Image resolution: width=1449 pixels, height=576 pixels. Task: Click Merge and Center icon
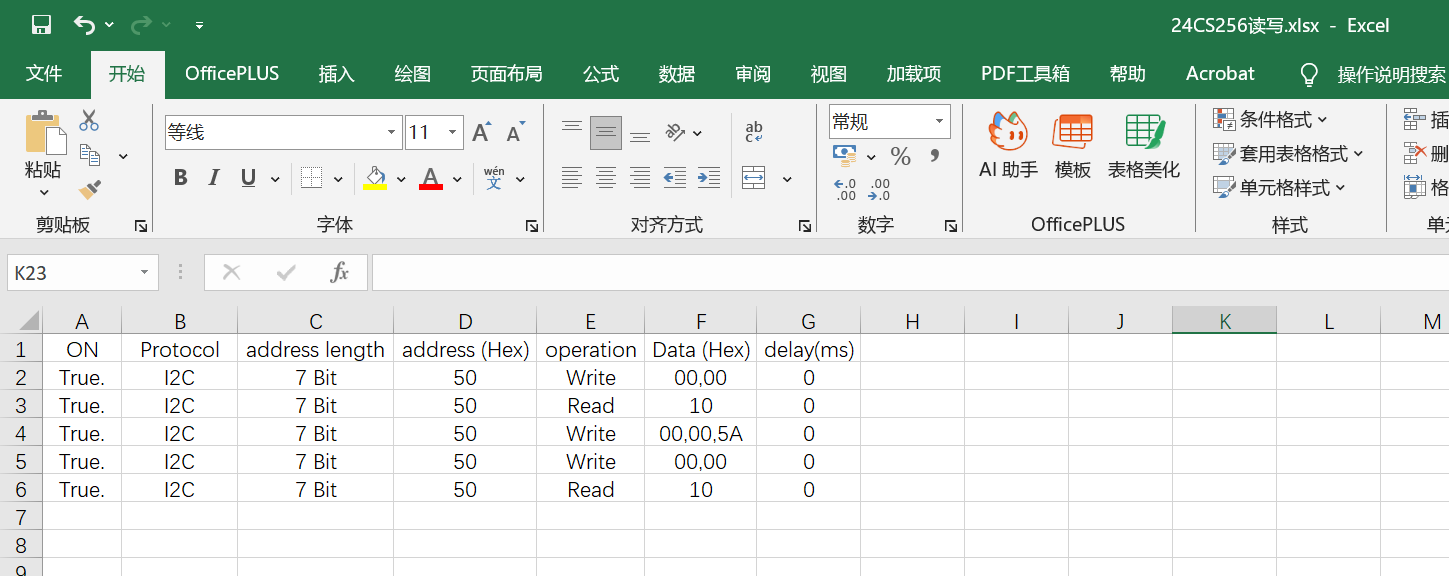pyautogui.click(x=754, y=178)
